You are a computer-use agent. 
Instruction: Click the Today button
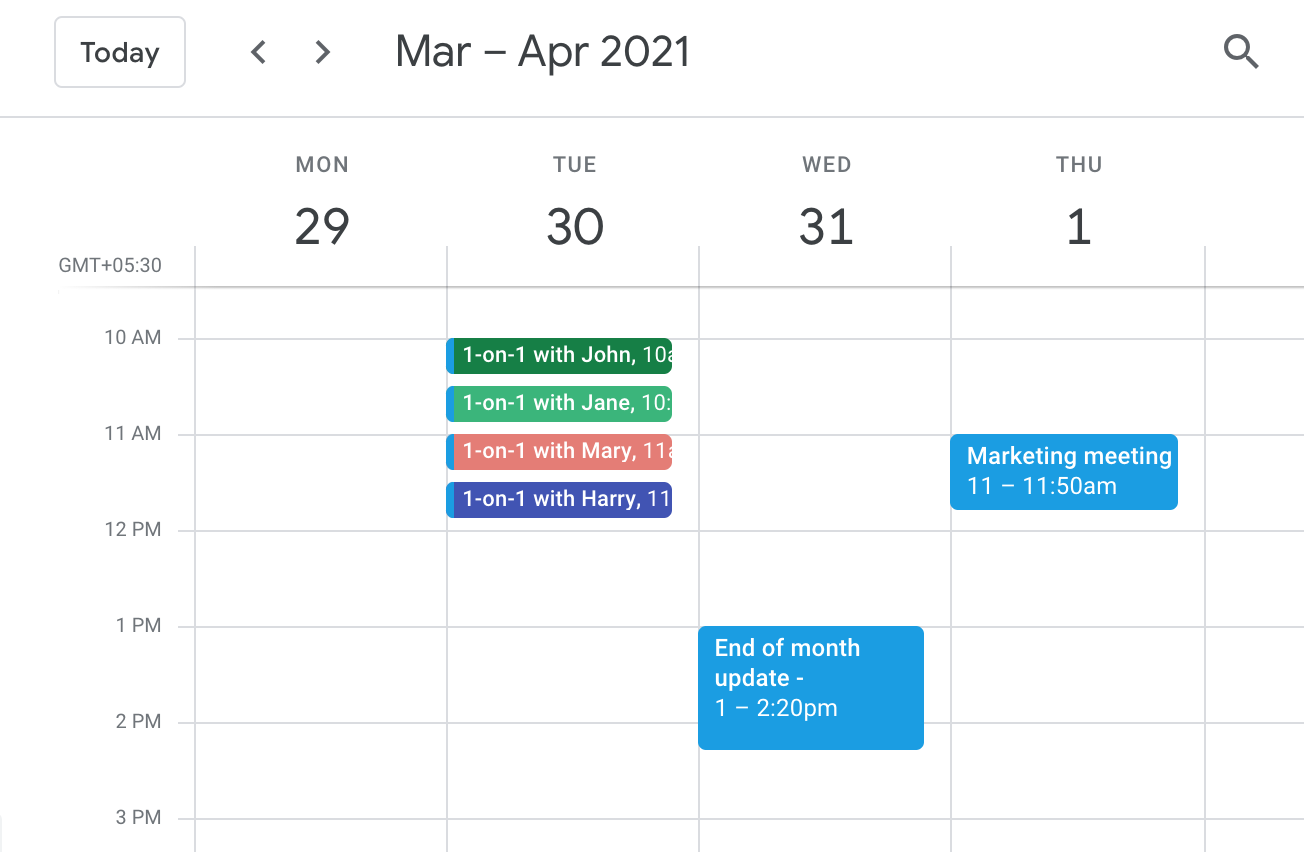[x=120, y=52]
